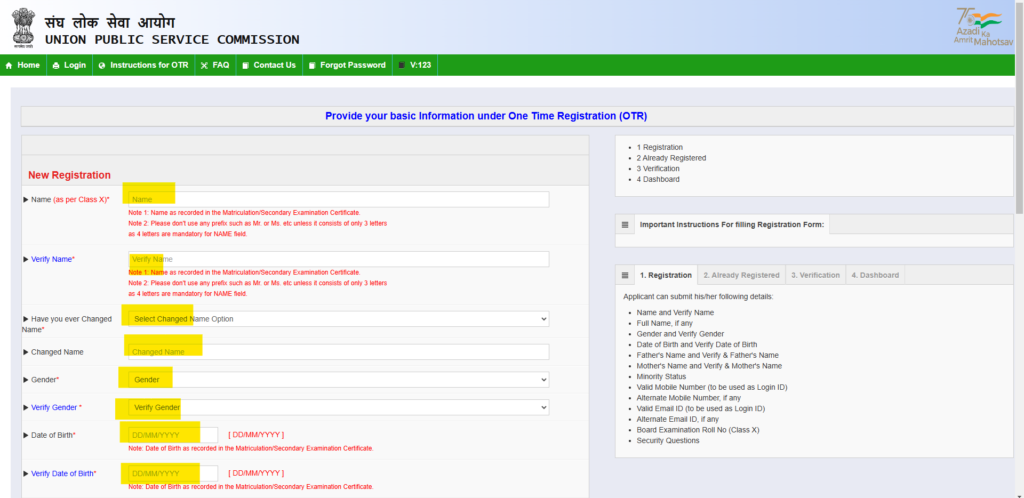Click the '3 Verification' list entry
The height and width of the screenshot is (498, 1024).
[x=658, y=168]
